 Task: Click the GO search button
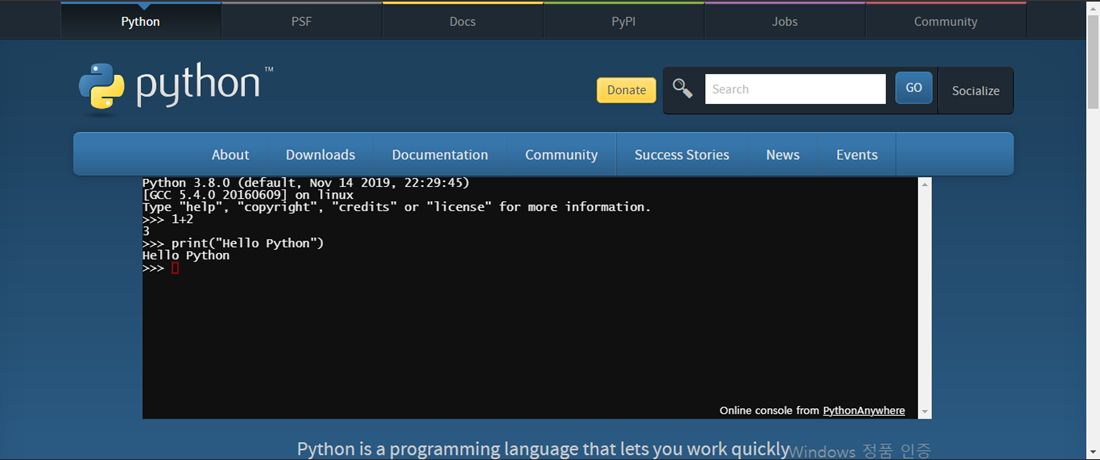(x=913, y=88)
